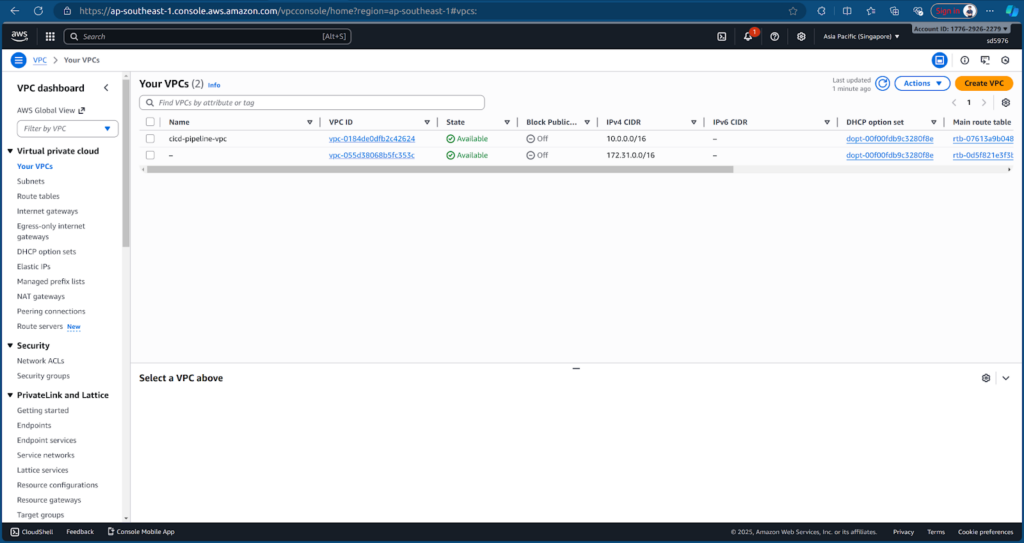Open the AWS services grid menu
Image resolution: width=1024 pixels, height=543 pixels.
pyautogui.click(x=50, y=36)
